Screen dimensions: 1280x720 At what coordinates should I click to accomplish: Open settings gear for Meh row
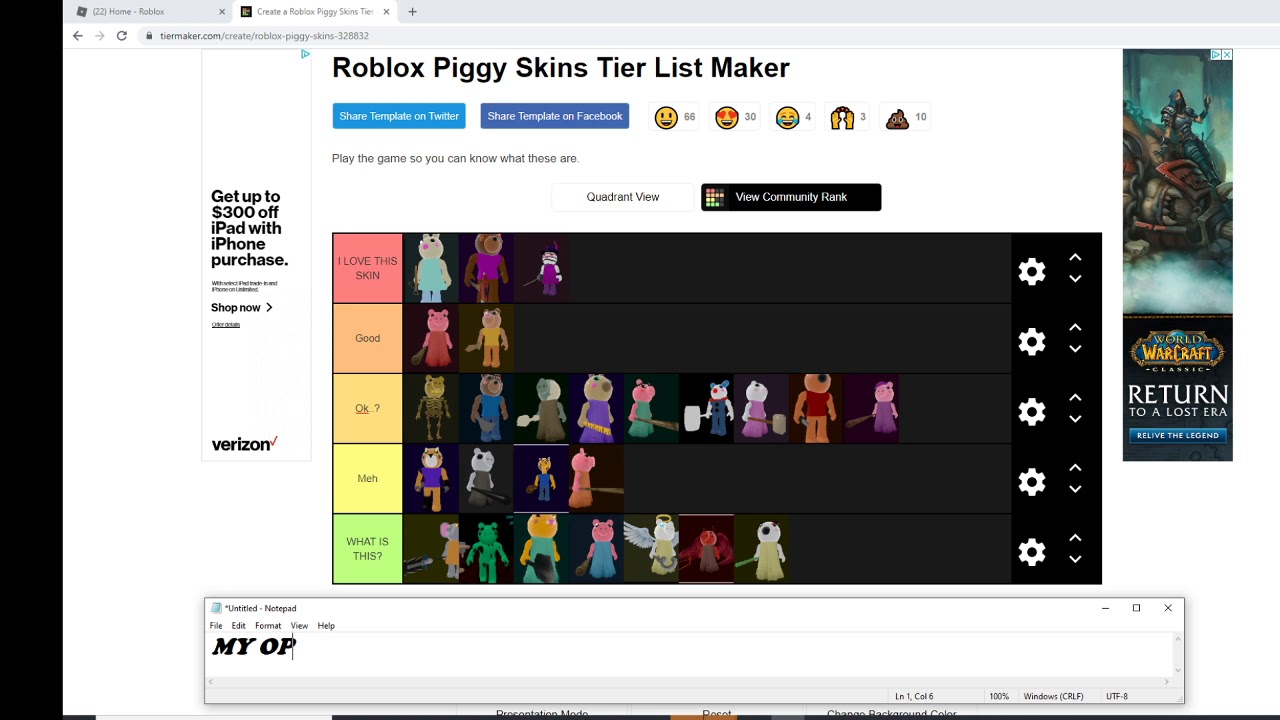1031,482
